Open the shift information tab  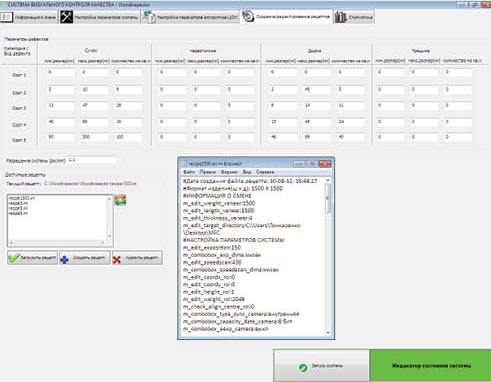(29, 17)
